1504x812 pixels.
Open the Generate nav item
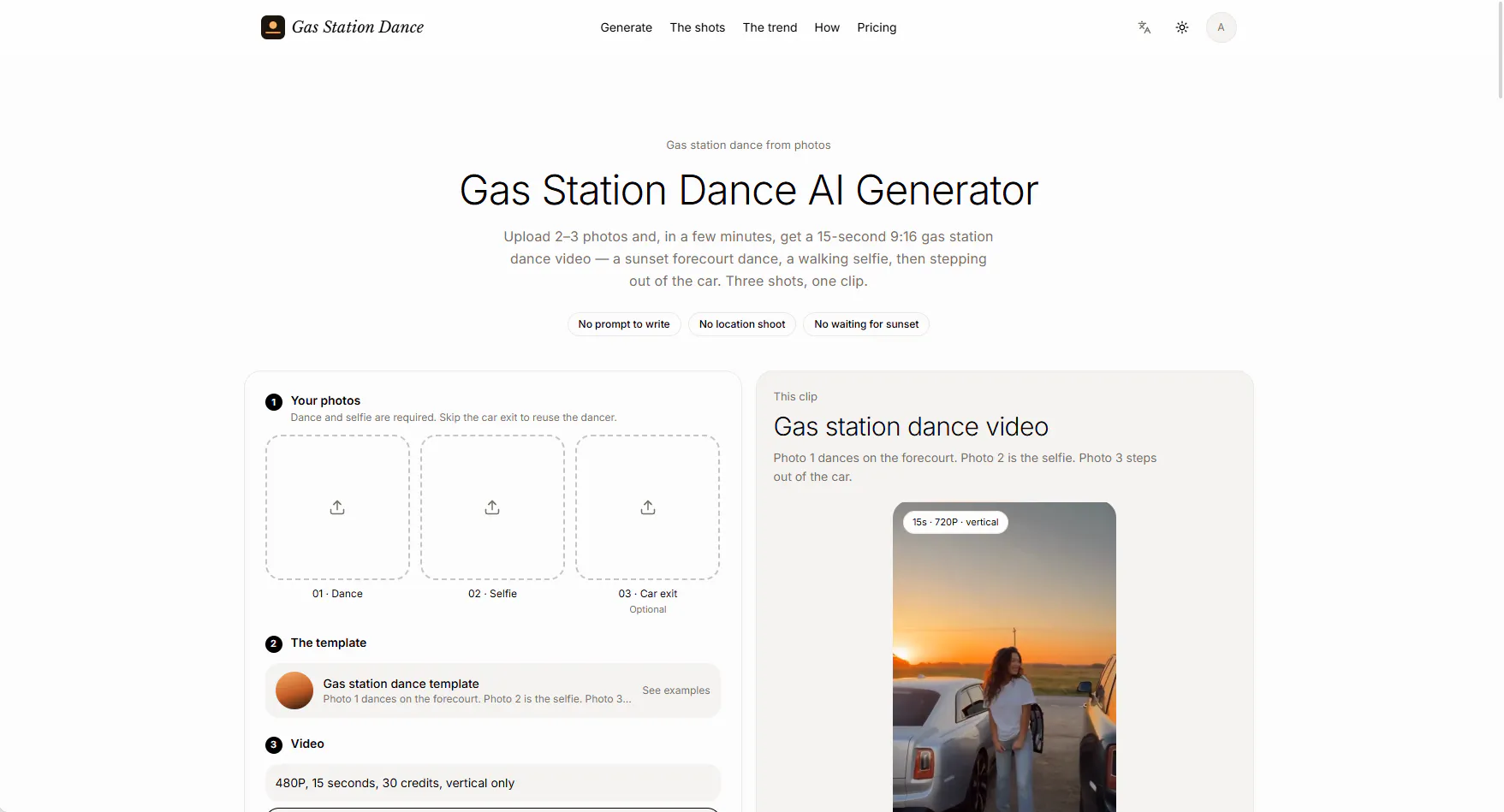(x=627, y=27)
